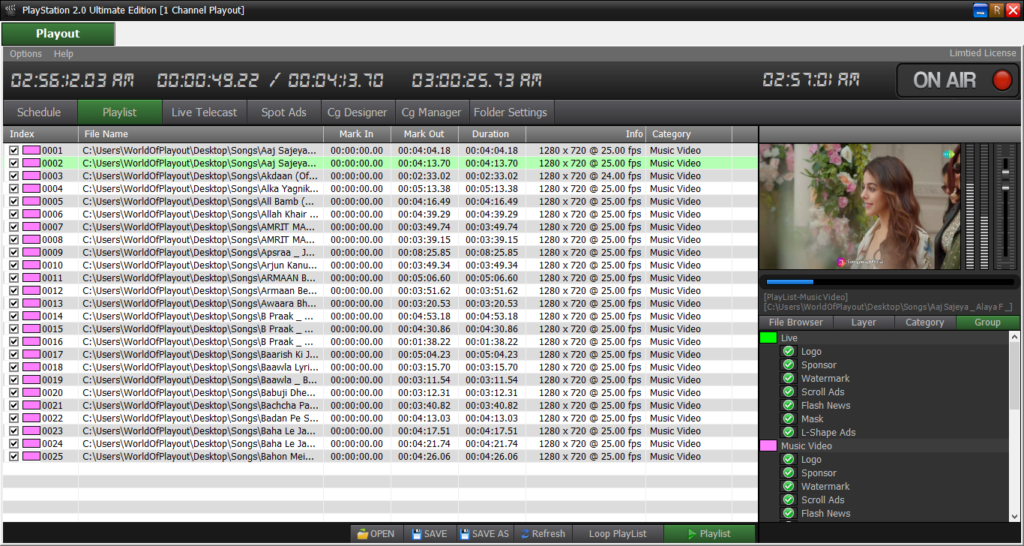Click the Group list scrollbar down arrow
This screenshot has height=546, width=1024.
pyautogui.click(x=1014, y=515)
